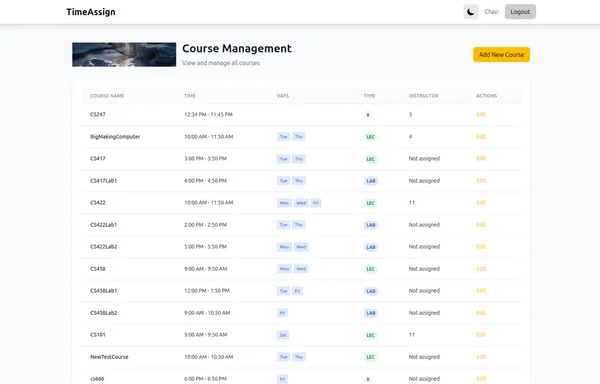Click the Chair user label

tap(491, 12)
